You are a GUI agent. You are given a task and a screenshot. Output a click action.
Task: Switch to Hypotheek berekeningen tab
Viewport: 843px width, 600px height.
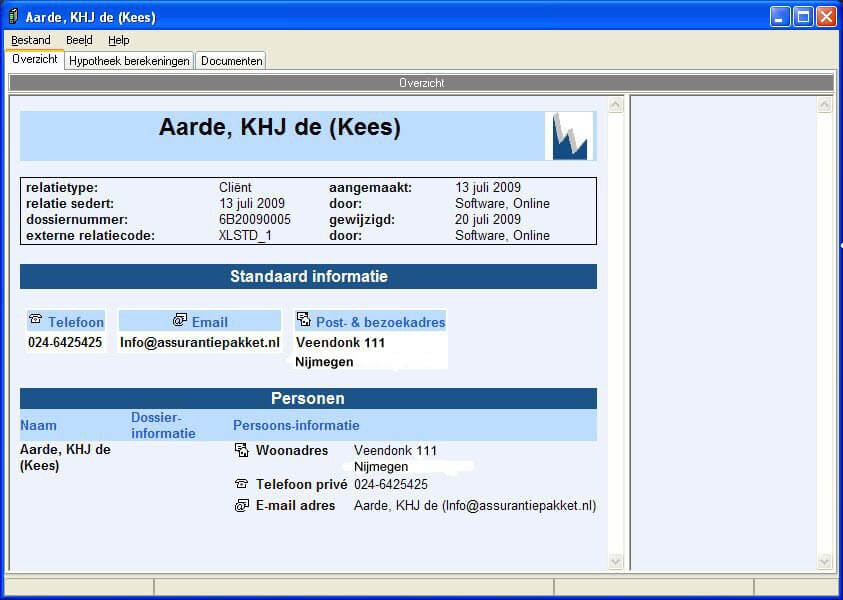[x=129, y=61]
